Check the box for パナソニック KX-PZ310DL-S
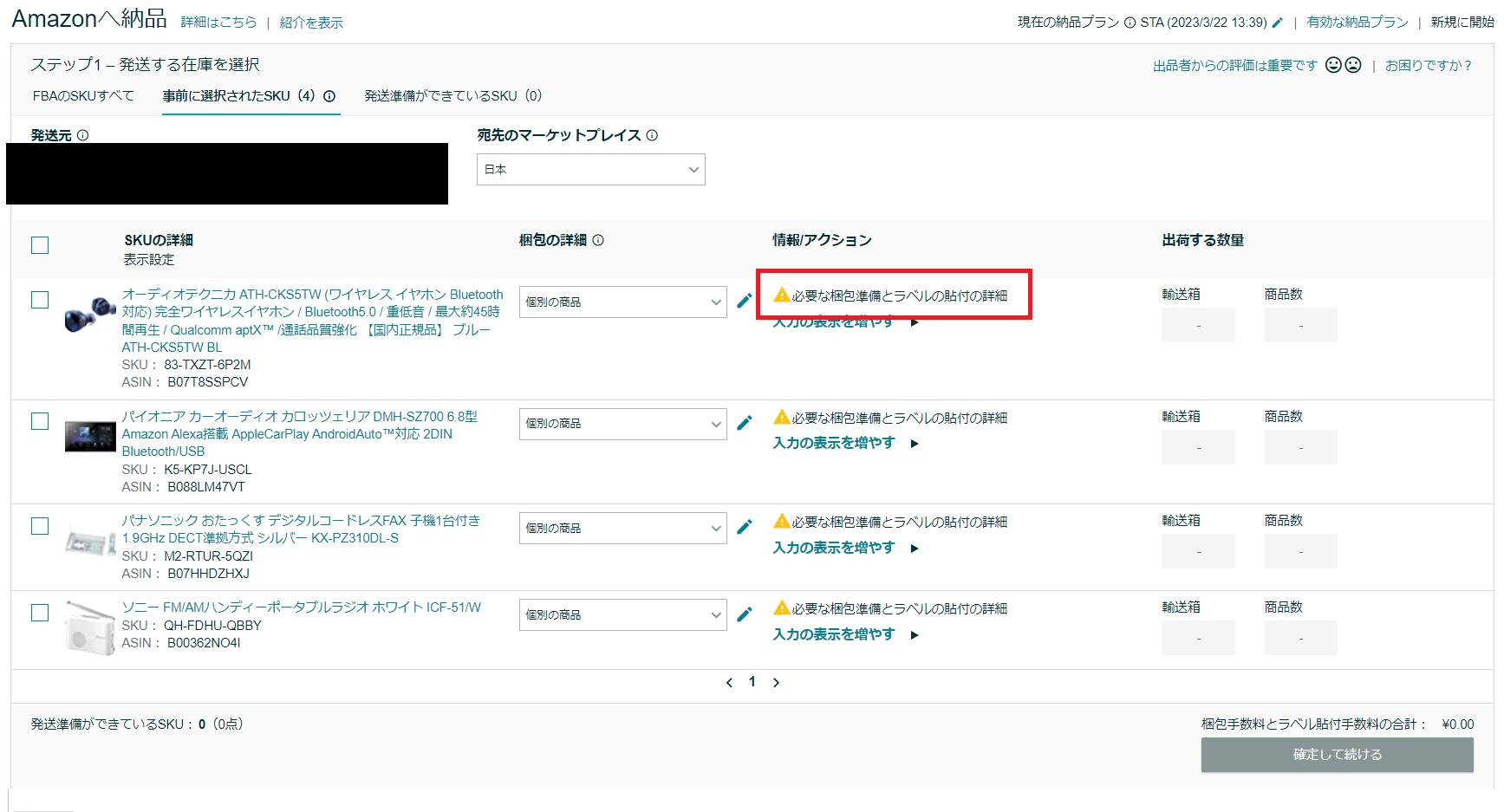Viewport: 1504px width, 812px height. click(40, 526)
